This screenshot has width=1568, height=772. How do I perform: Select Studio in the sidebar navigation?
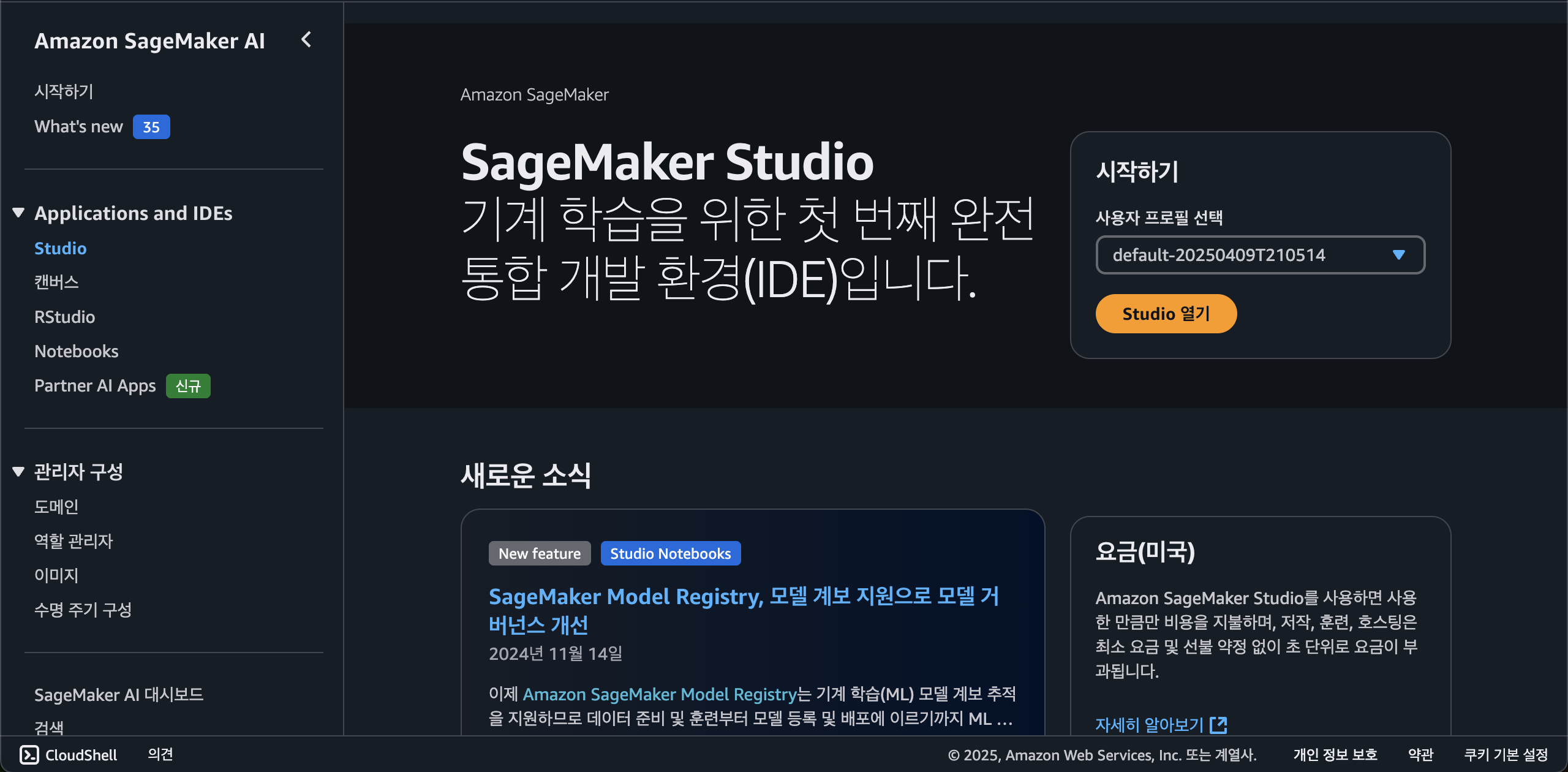pos(61,248)
